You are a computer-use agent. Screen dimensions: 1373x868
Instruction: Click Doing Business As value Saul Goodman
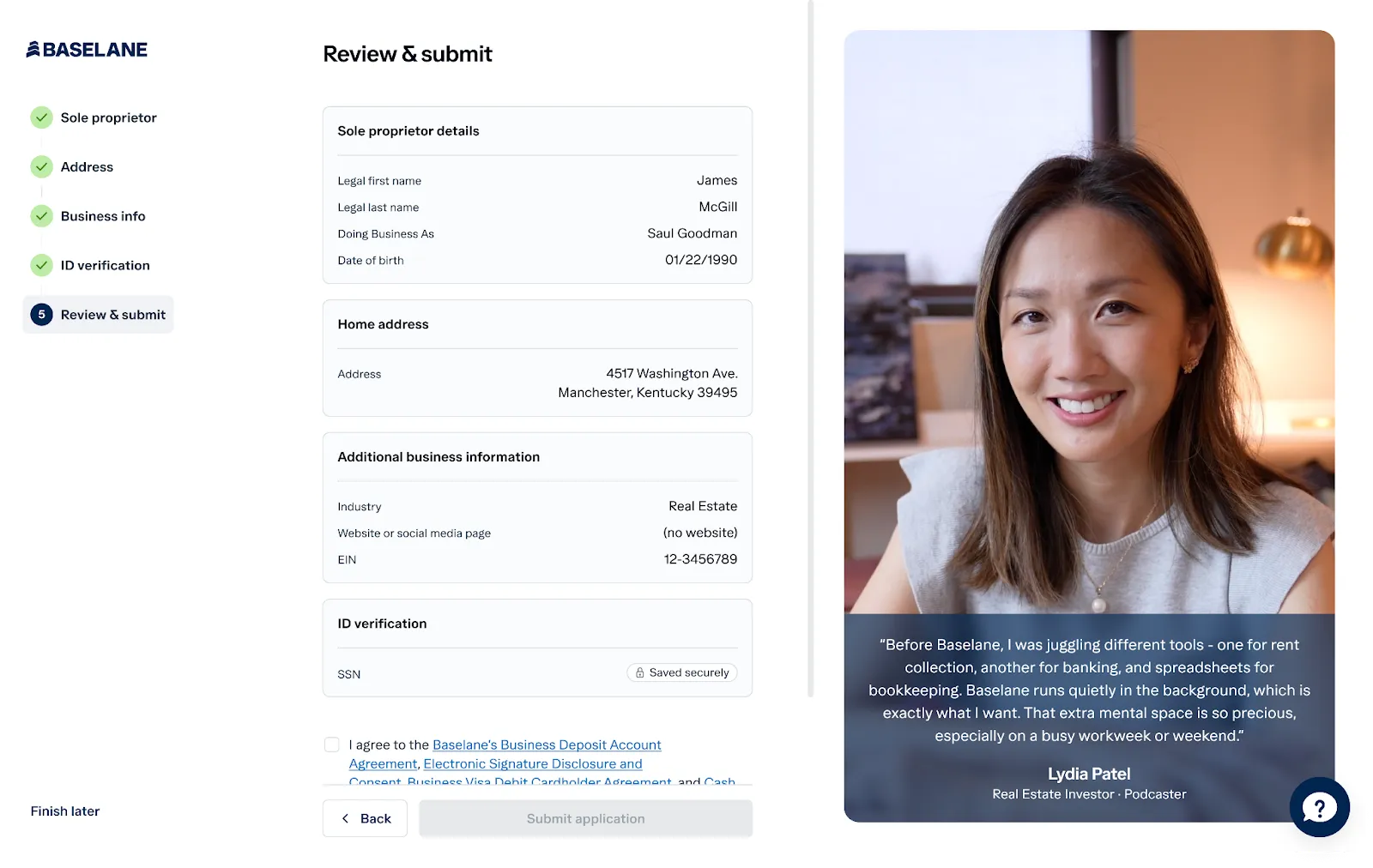[x=692, y=234]
